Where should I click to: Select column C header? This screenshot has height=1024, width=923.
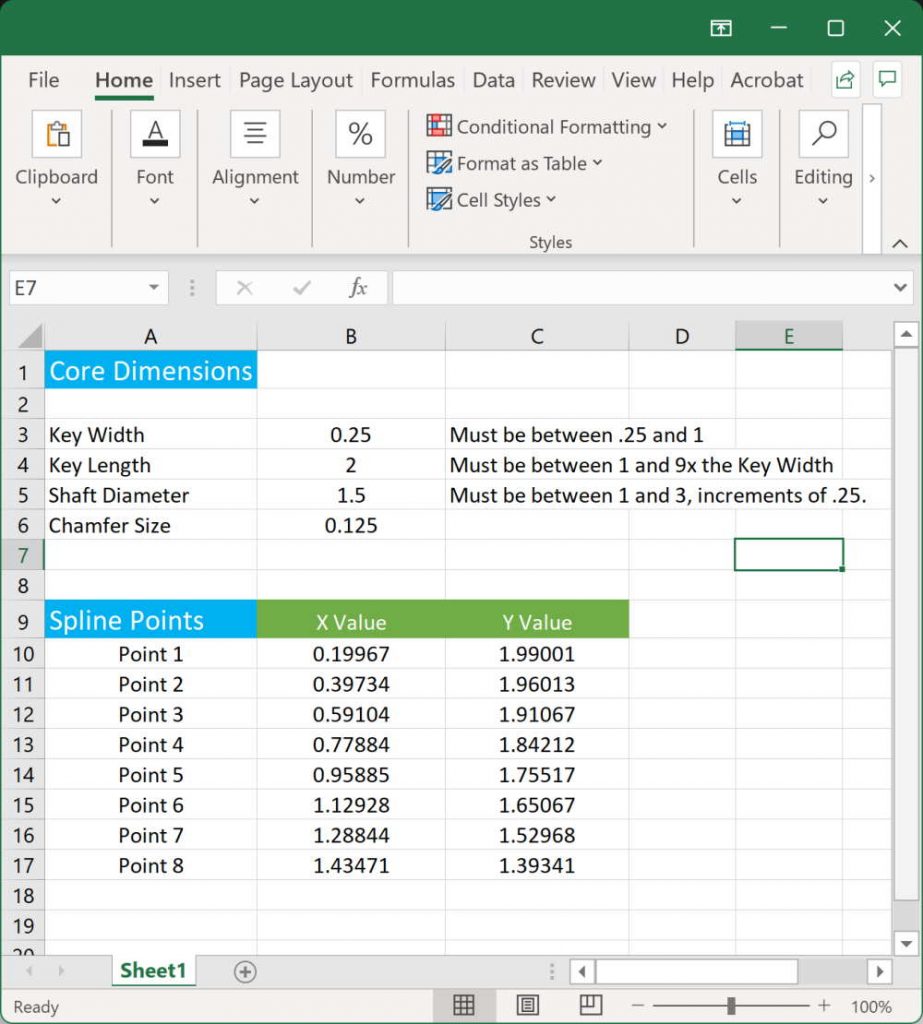click(537, 336)
